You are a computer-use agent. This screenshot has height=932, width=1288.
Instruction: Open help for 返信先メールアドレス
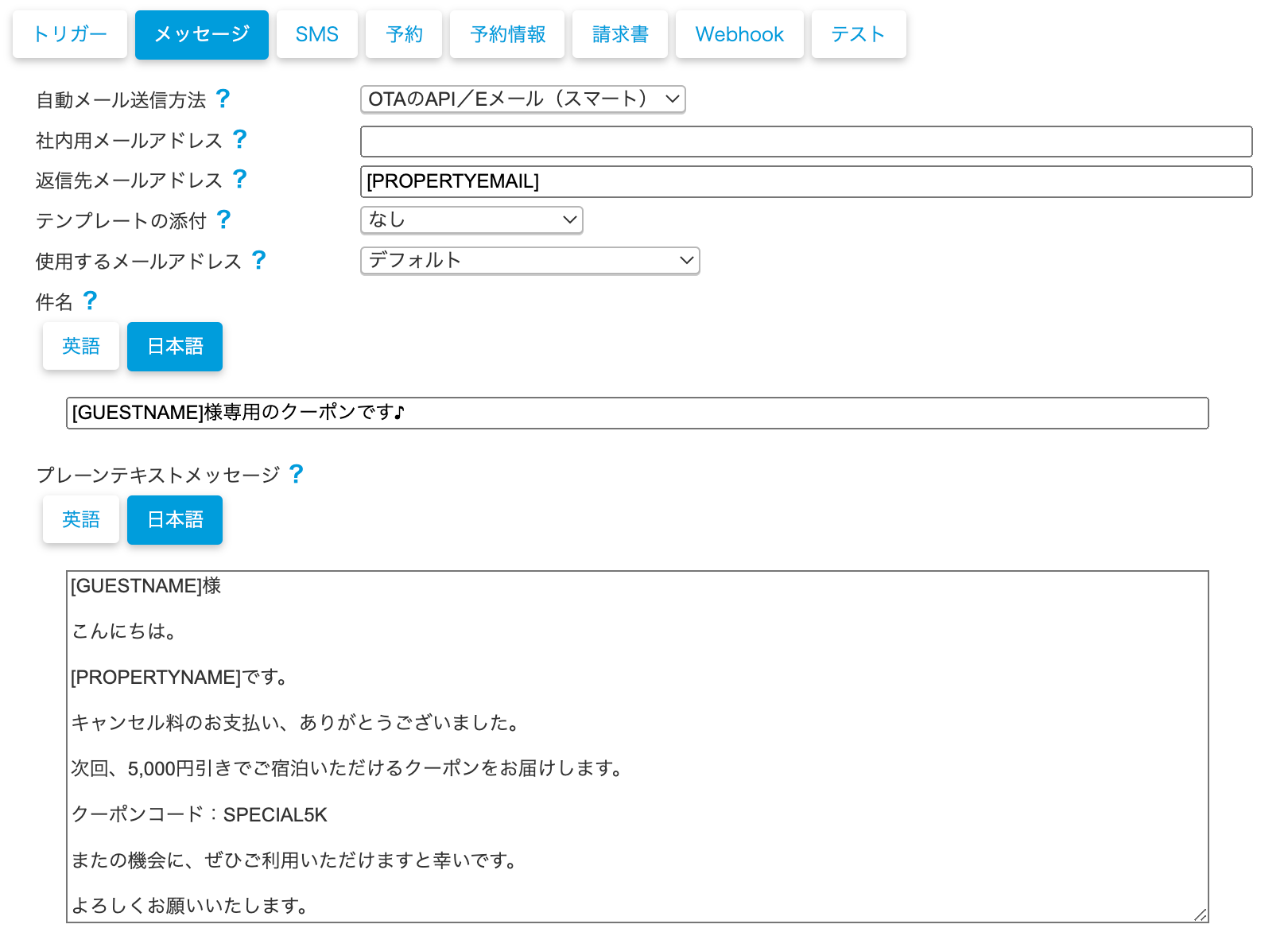click(239, 179)
